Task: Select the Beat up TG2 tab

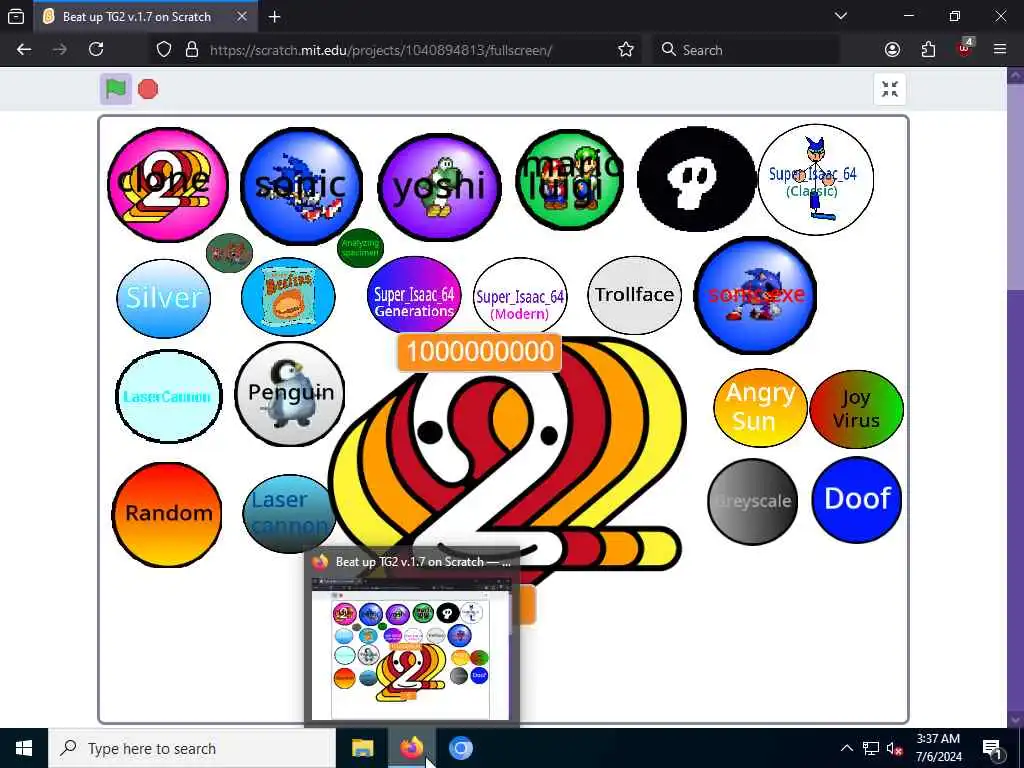Action: pos(146,17)
